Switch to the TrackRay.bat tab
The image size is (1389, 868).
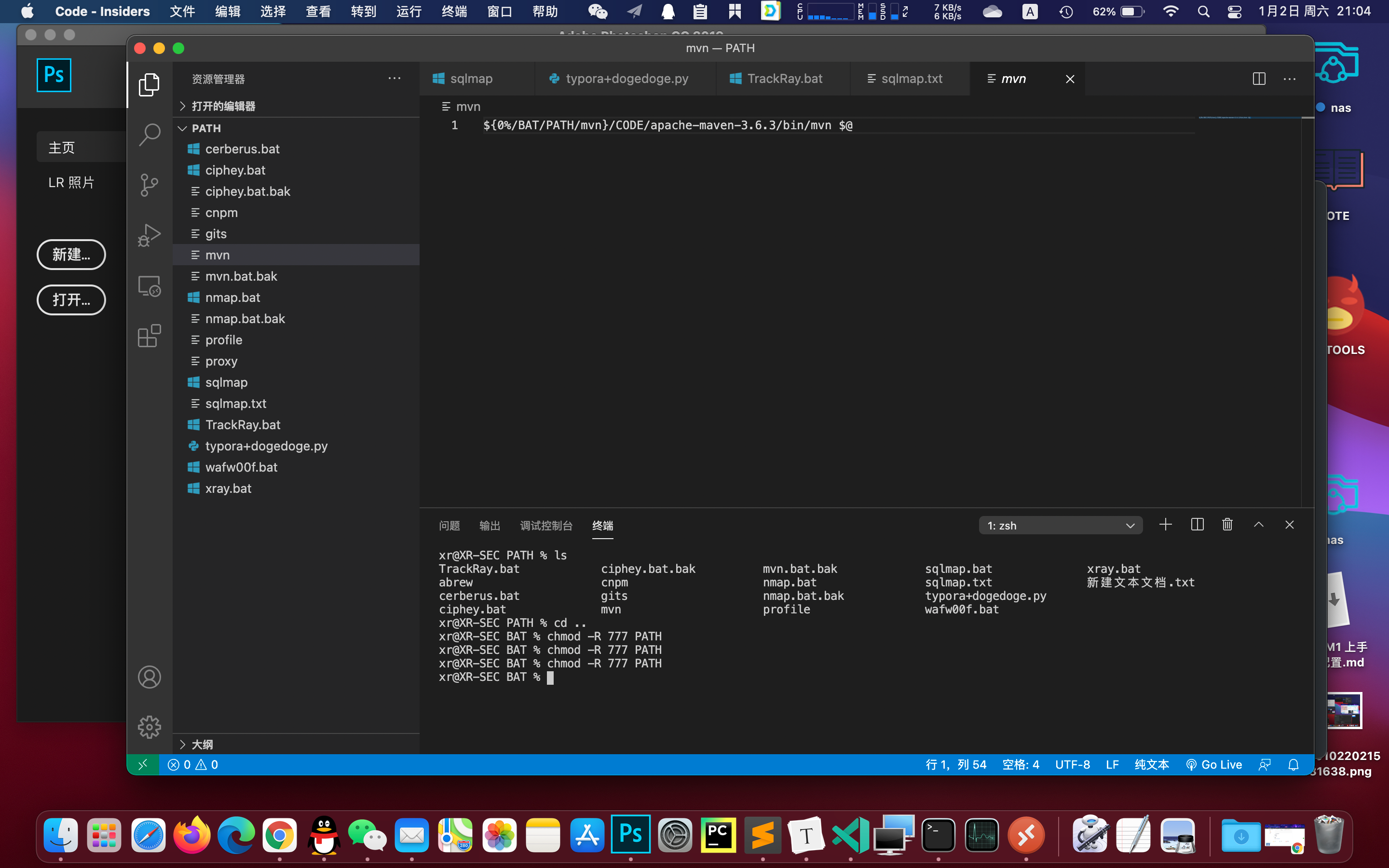[783, 79]
